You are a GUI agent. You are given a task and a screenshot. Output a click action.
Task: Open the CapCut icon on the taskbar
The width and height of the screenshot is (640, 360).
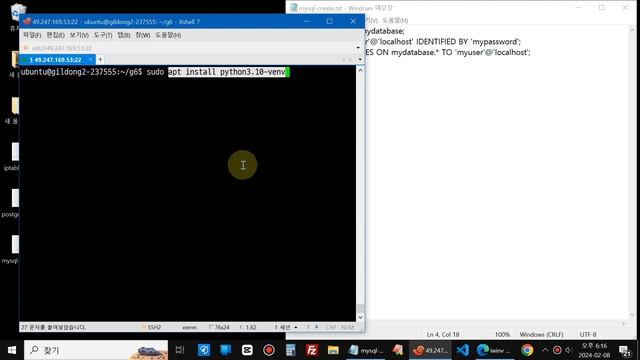[x=247, y=350]
